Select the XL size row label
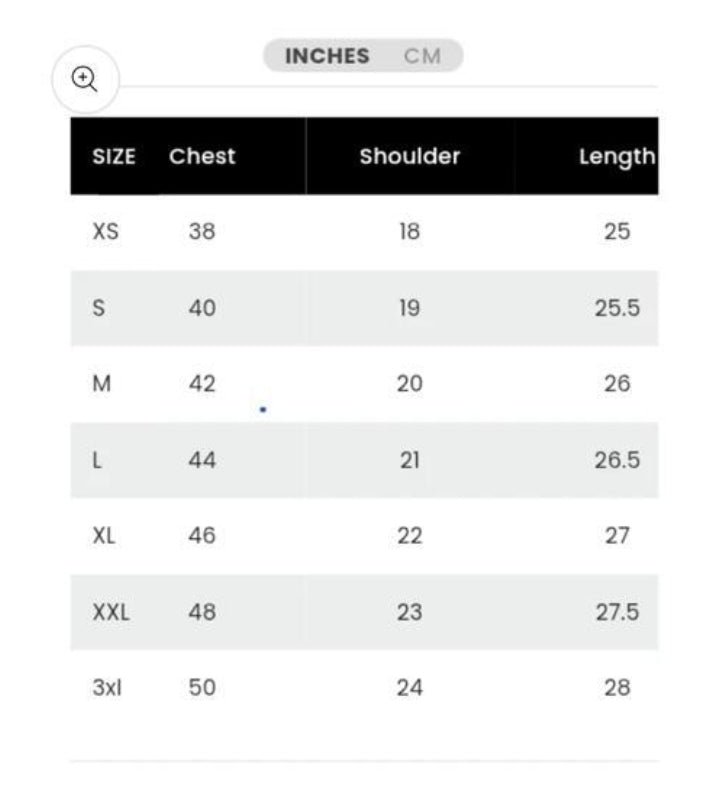Screen dimensions: 717x796 [x=104, y=536]
